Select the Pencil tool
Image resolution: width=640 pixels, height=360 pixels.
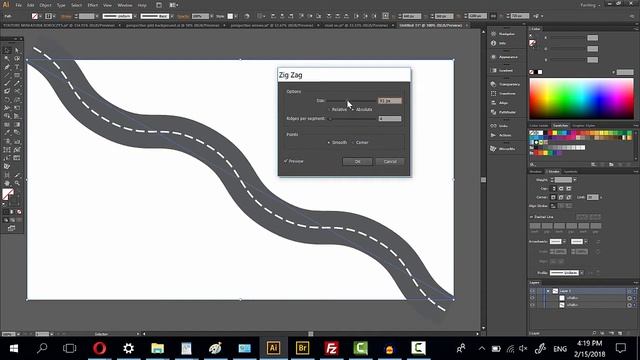(x=17, y=83)
